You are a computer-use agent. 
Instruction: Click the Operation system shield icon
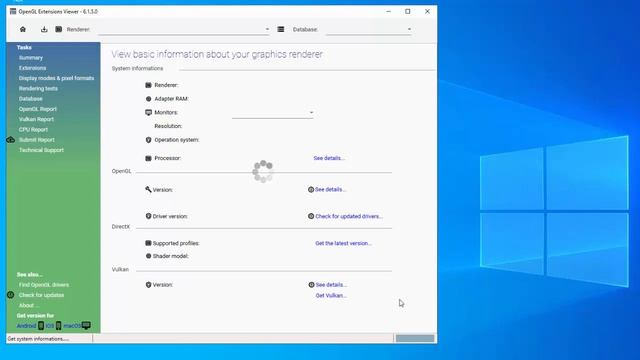pos(149,140)
